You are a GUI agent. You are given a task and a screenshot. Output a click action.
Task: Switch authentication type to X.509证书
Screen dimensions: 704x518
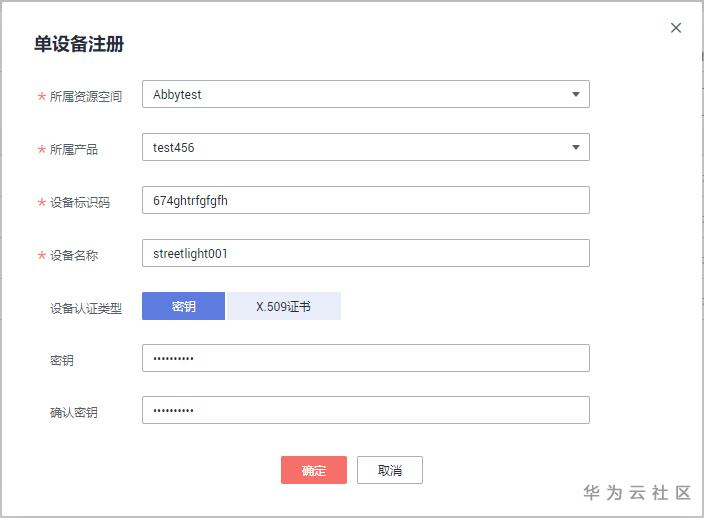coord(283,306)
